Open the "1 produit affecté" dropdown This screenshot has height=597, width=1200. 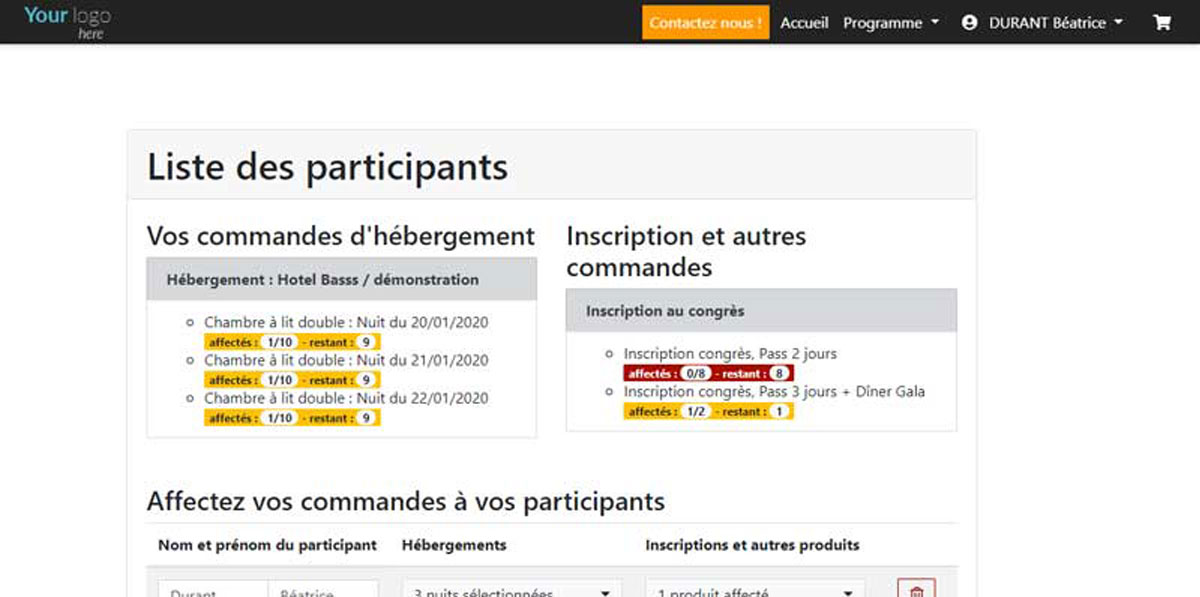(x=755, y=590)
